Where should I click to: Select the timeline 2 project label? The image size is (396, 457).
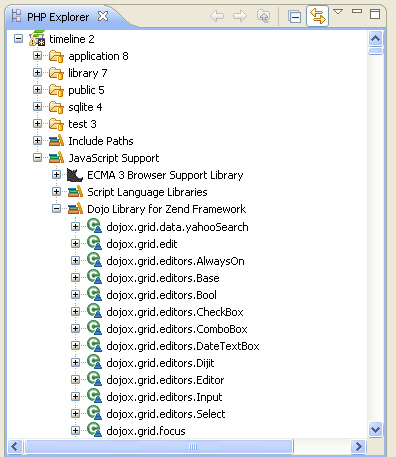point(72,39)
